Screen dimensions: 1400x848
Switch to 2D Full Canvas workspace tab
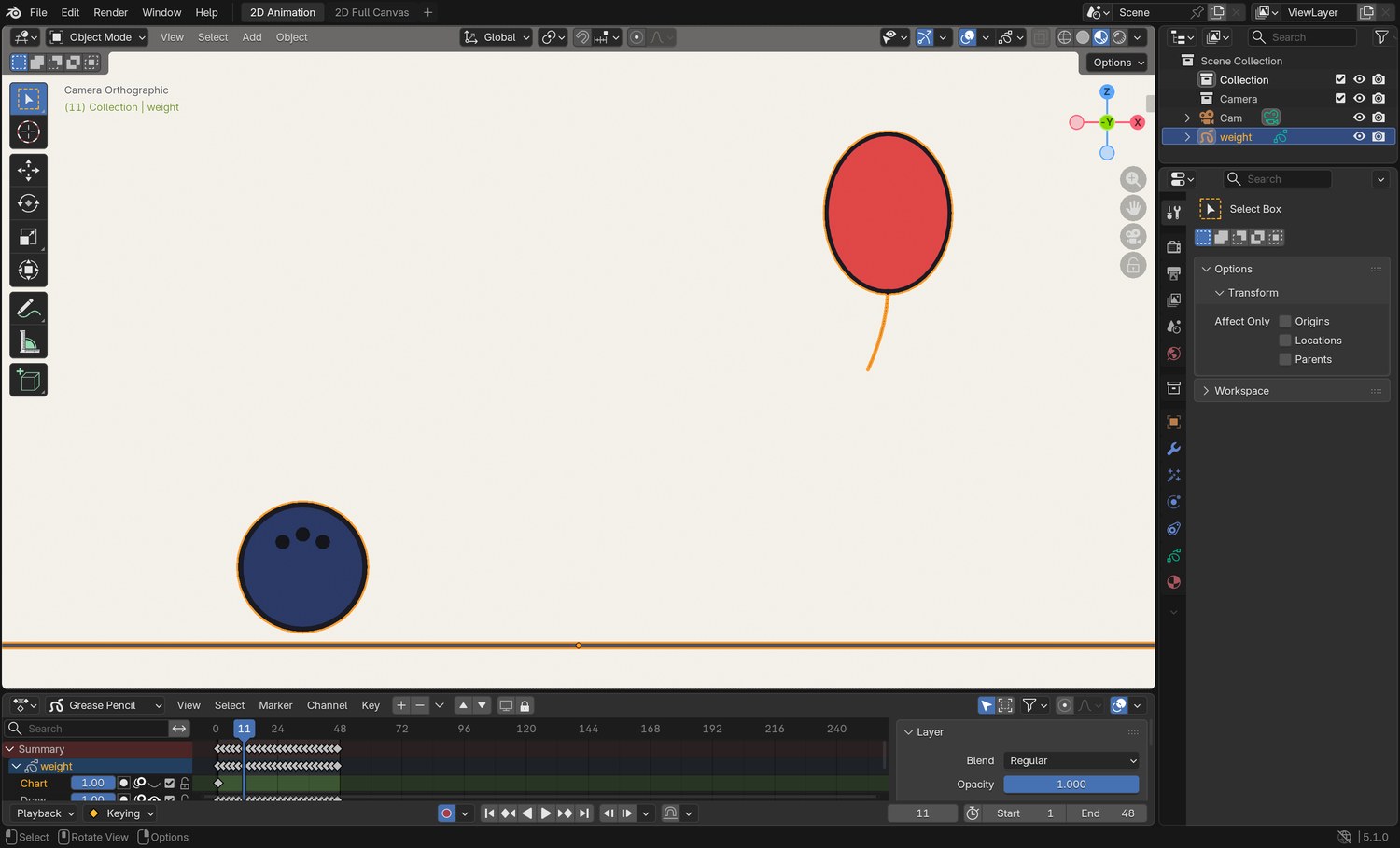(371, 12)
